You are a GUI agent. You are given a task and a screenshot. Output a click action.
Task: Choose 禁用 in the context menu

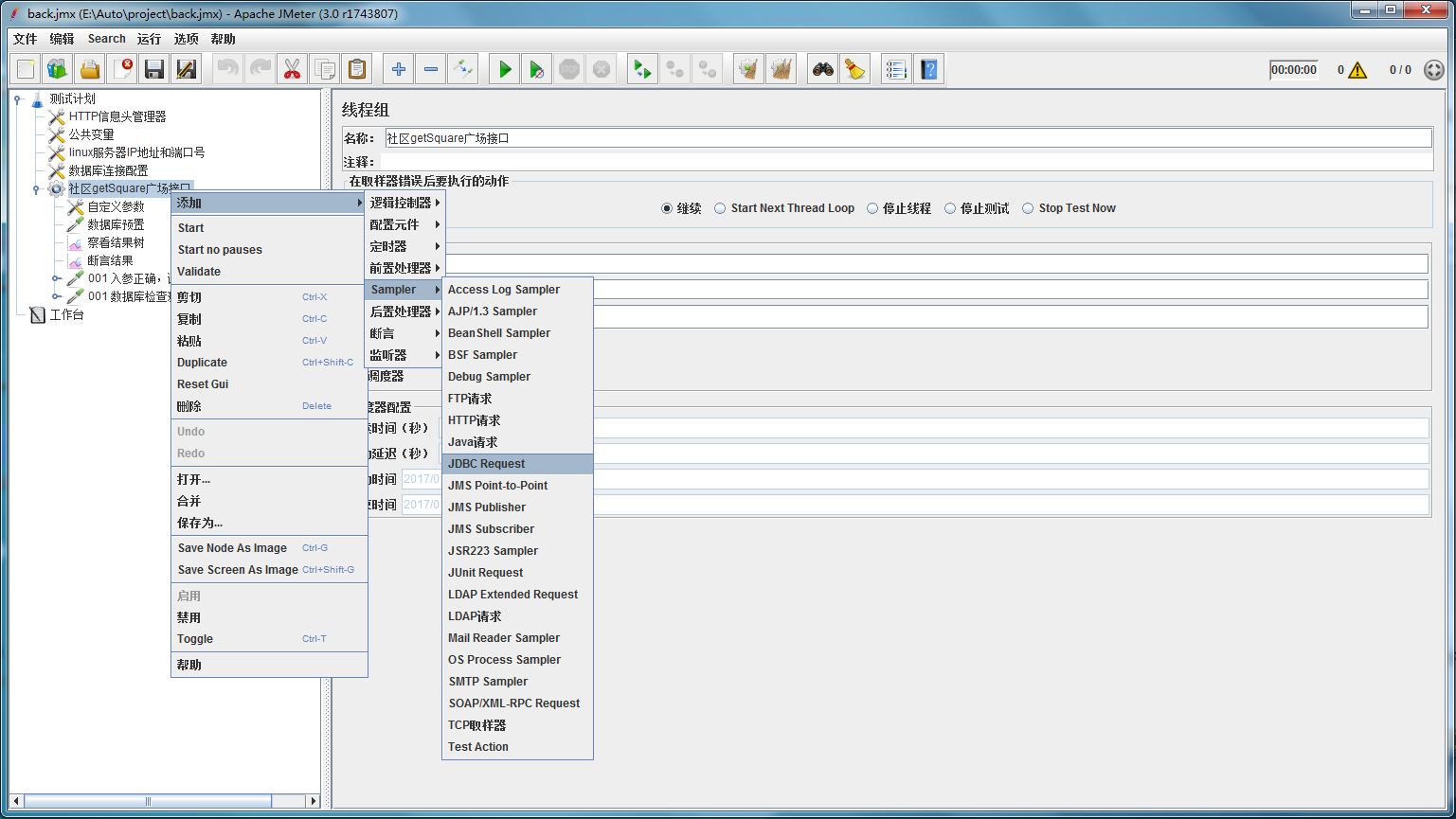(269, 617)
